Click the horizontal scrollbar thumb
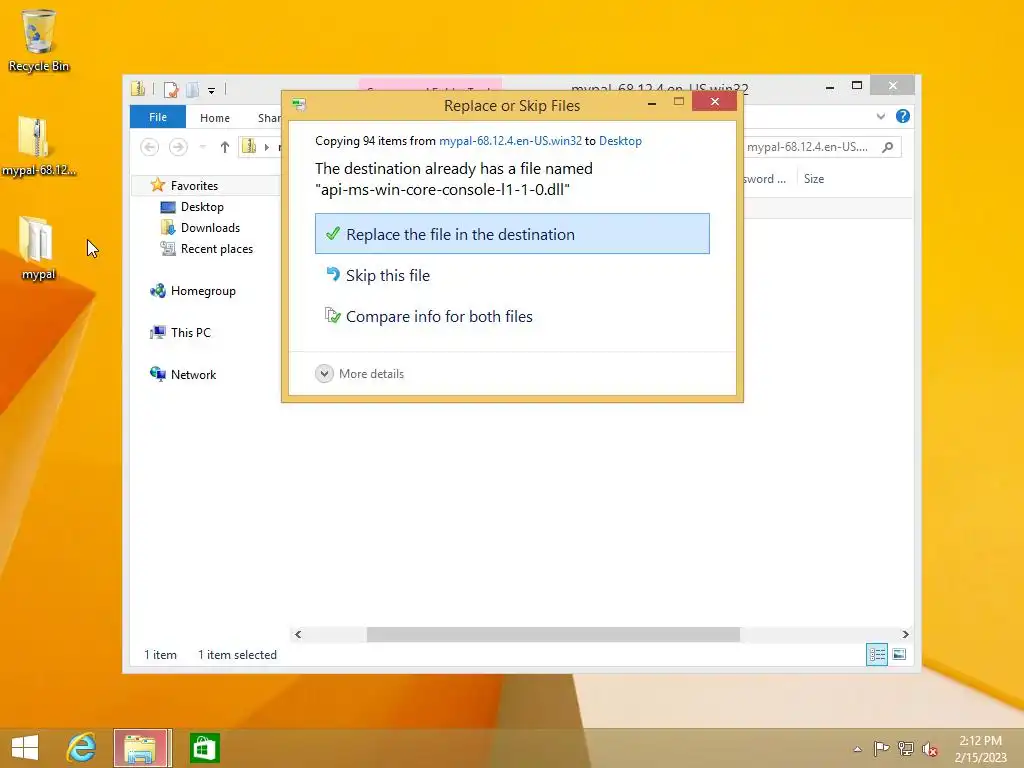The width and height of the screenshot is (1024, 768). pos(553,634)
